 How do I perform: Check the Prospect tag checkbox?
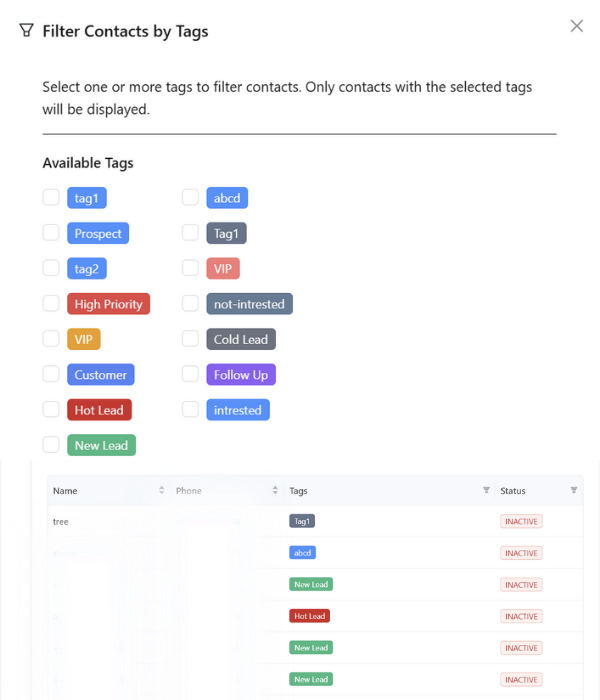pos(51,233)
